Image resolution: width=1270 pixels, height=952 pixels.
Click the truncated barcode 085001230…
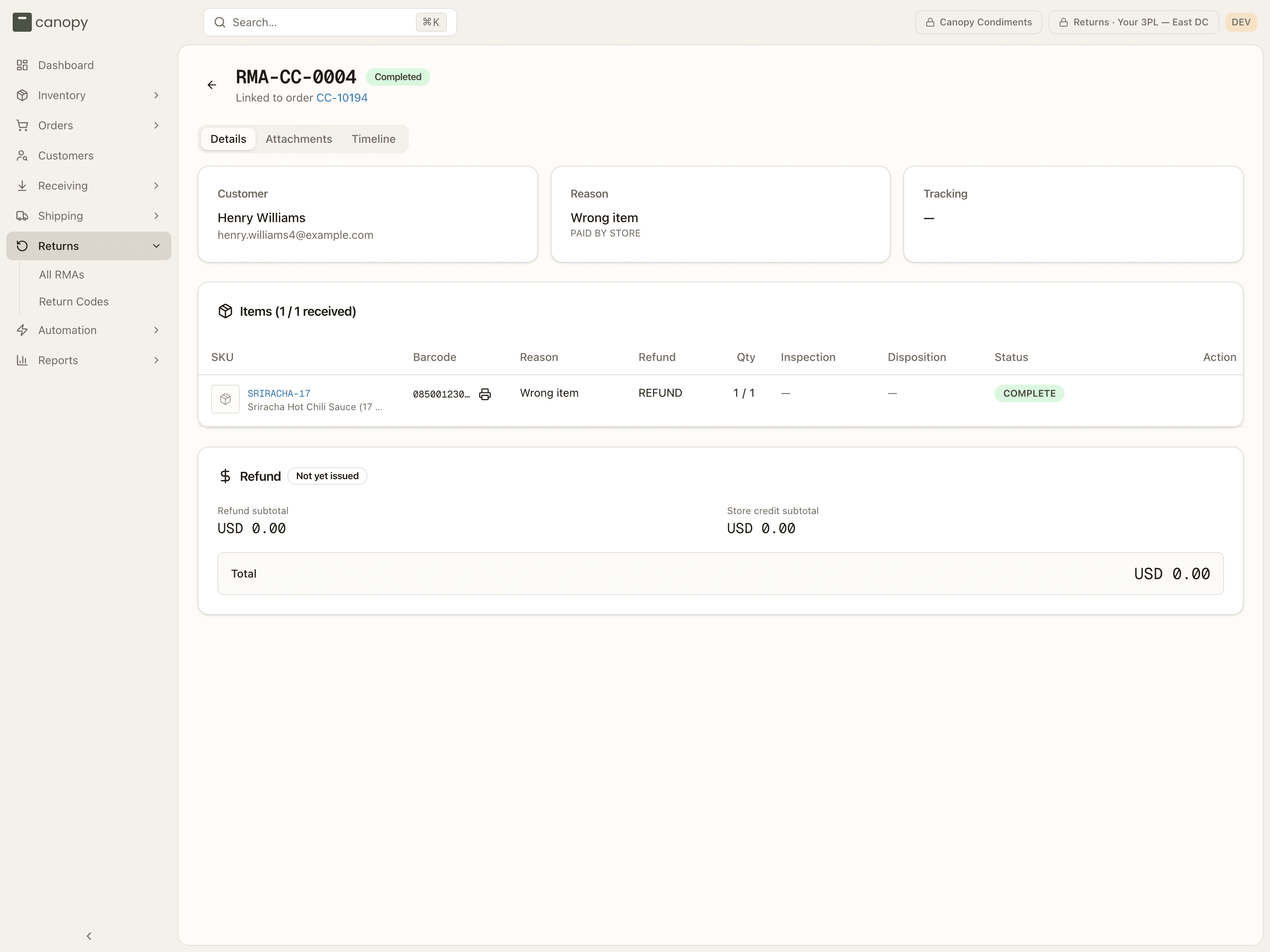(441, 394)
